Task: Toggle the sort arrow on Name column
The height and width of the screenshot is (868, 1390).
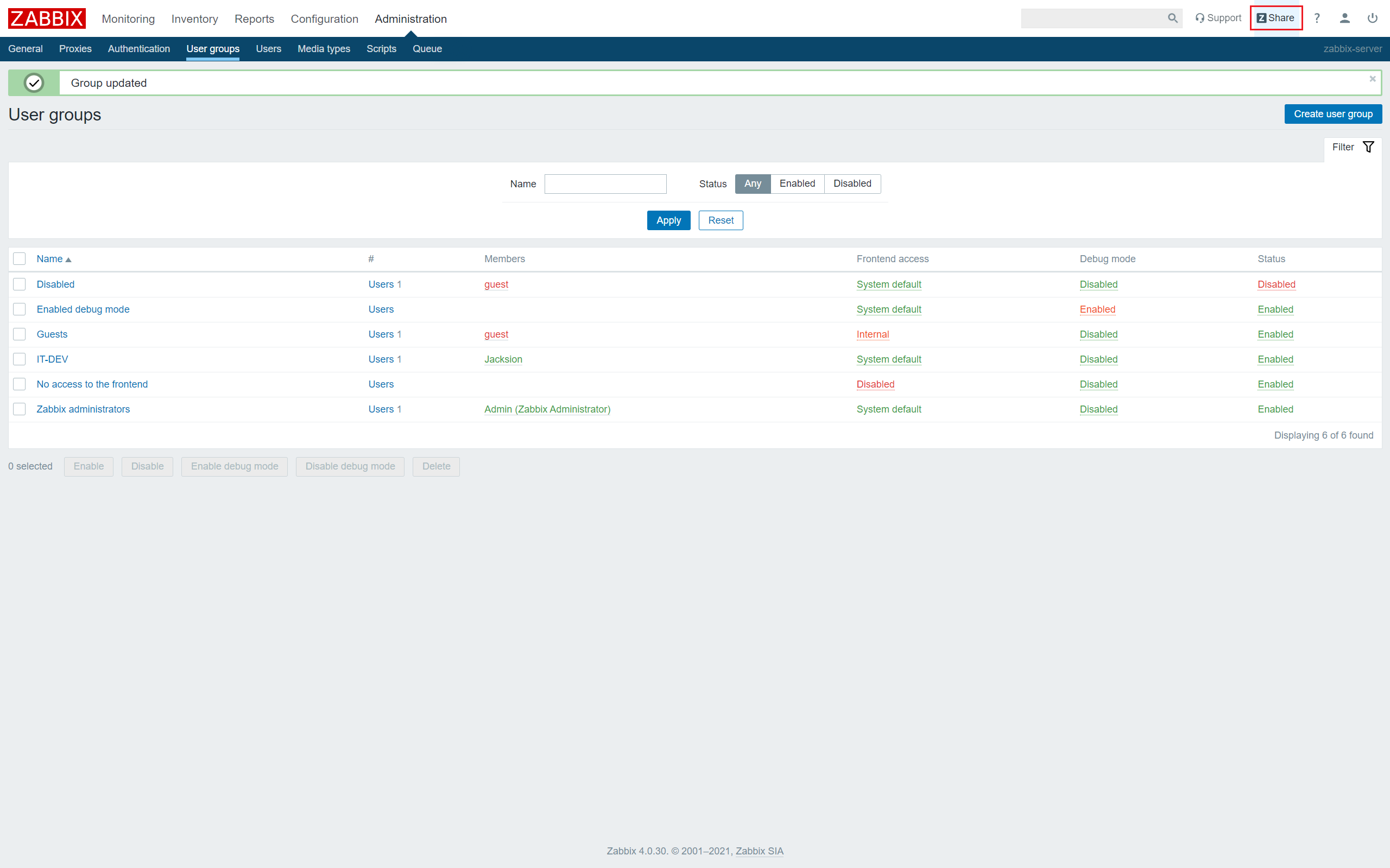Action: pos(68,259)
